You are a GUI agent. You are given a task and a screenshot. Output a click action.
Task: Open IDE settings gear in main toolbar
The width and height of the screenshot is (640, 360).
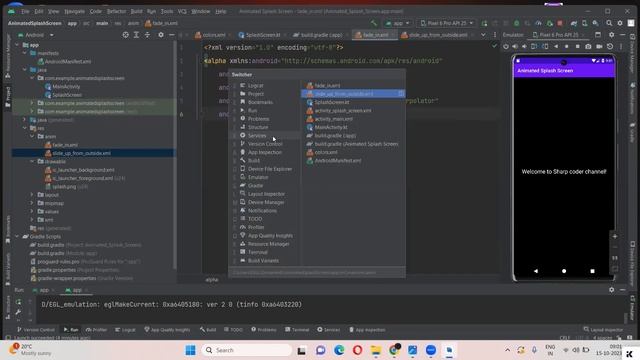620,23
